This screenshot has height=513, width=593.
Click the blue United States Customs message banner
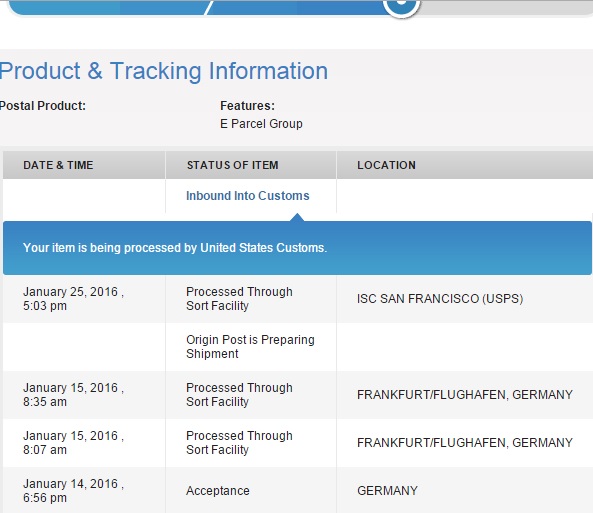297,248
